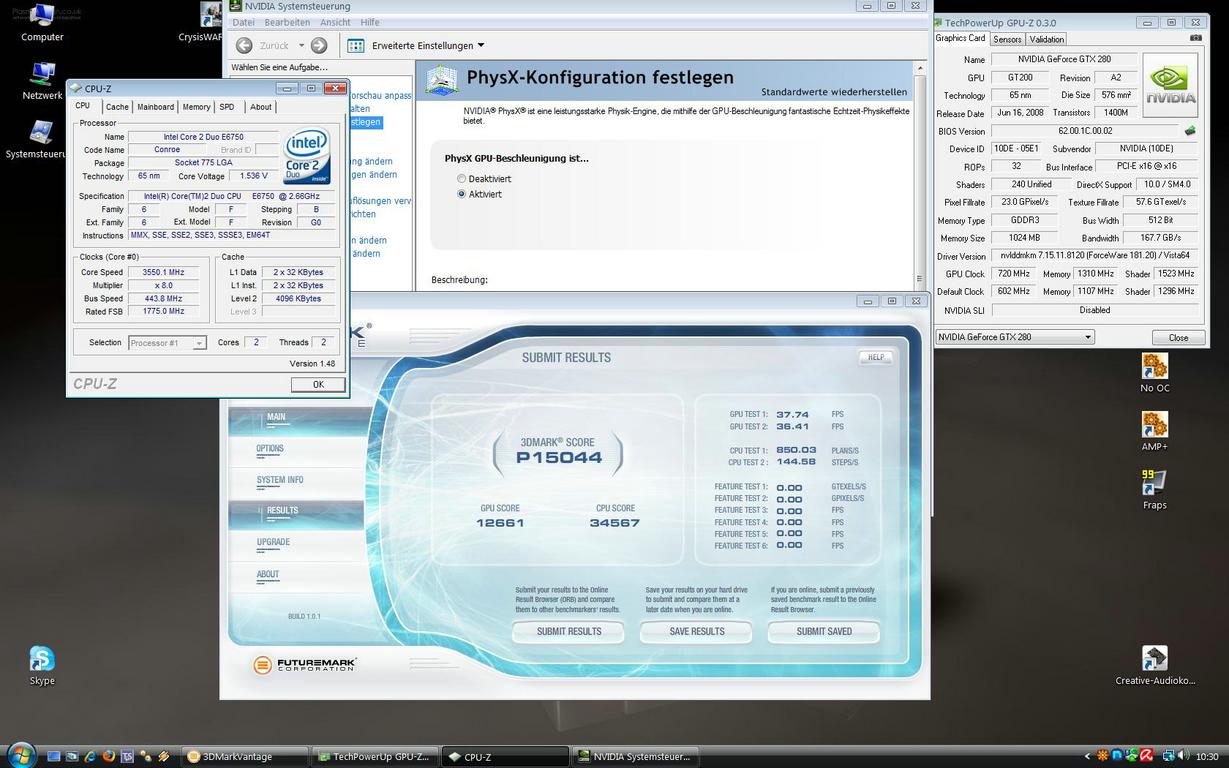The width and height of the screenshot is (1229, 768).
Task: Open the Ansicht menu
Action: click(x=335, y=22)
